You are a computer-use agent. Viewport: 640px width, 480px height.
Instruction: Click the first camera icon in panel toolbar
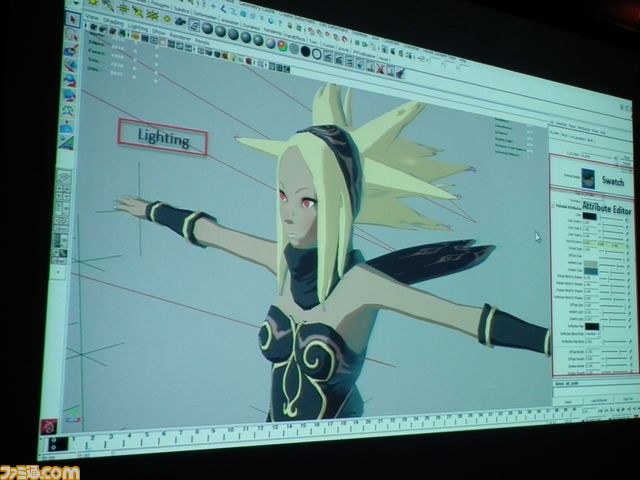93,27
